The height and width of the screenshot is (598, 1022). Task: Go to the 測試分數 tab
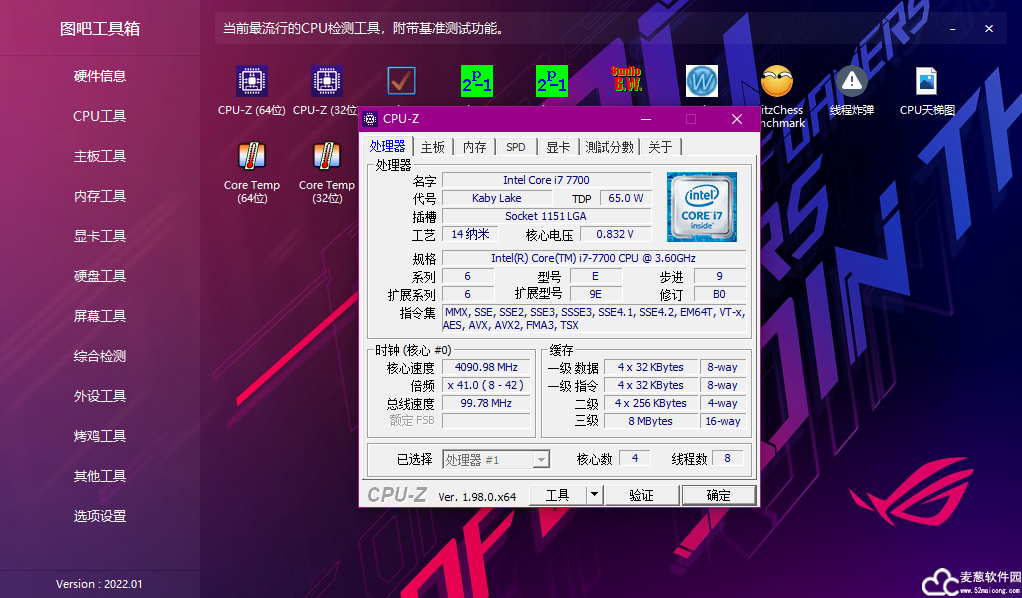[x=609, y=147]
